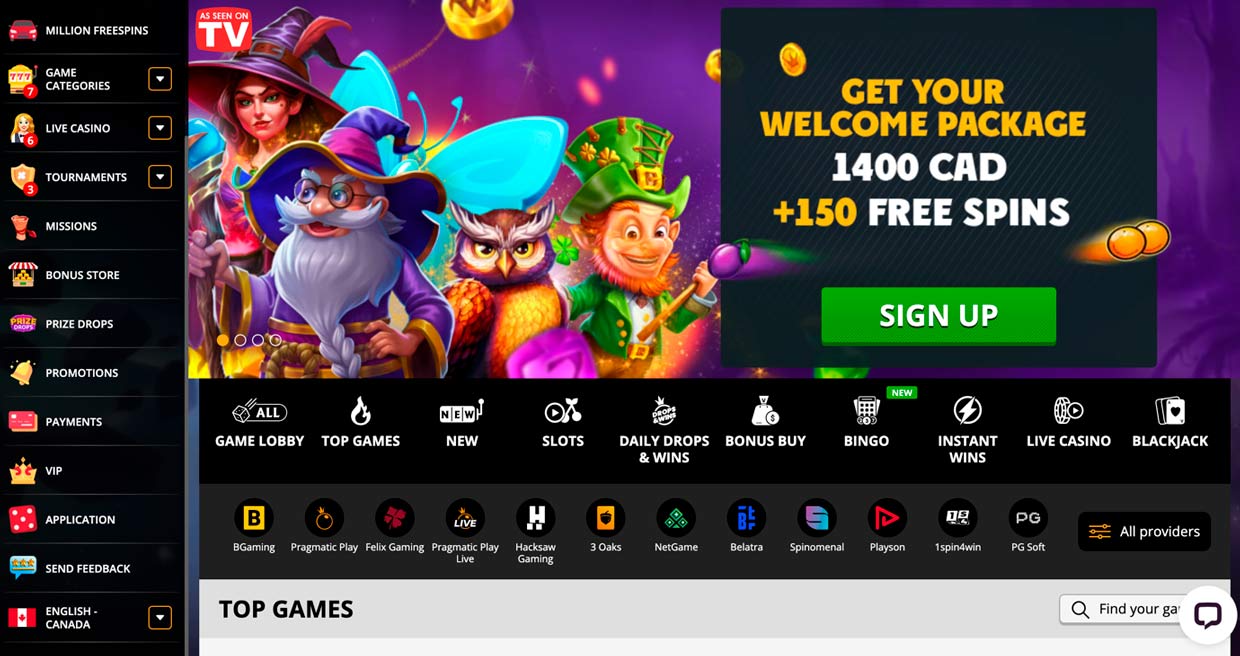This screenshot has width=1240, height=656.
Task: Open the NetGame provider icon
Action: [676, 518]
